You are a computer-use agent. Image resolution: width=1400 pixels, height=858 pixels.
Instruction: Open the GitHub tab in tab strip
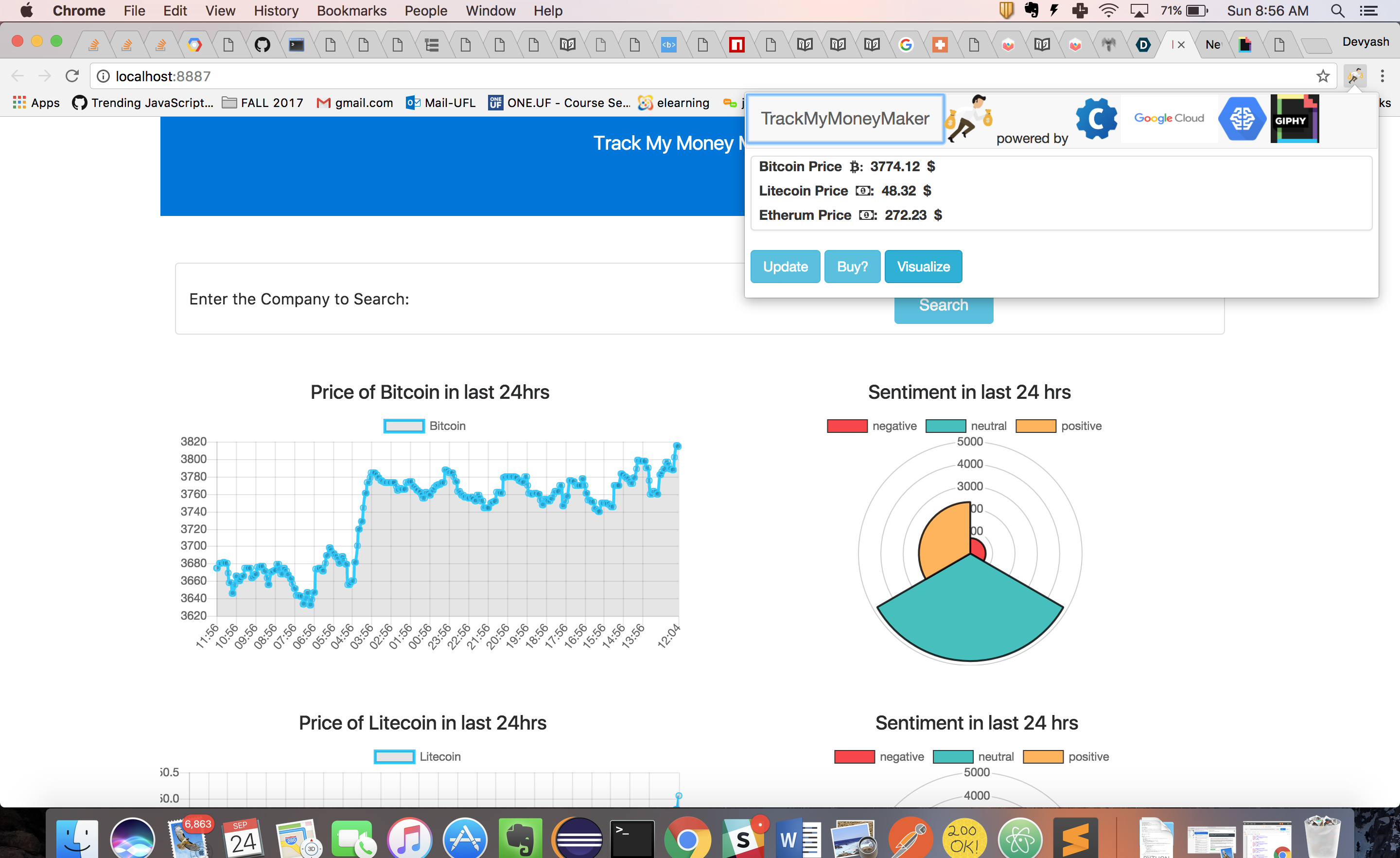click(x=262, y=44)
